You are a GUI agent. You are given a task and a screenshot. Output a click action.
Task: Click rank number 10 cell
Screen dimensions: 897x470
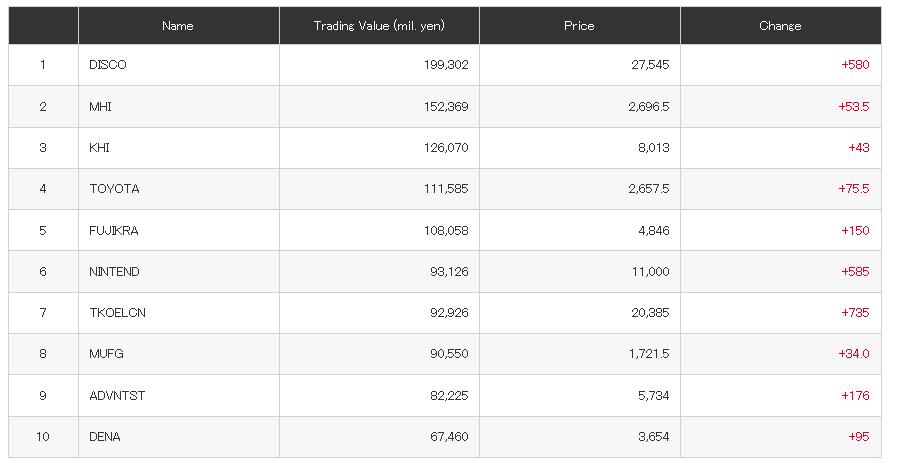43,437
